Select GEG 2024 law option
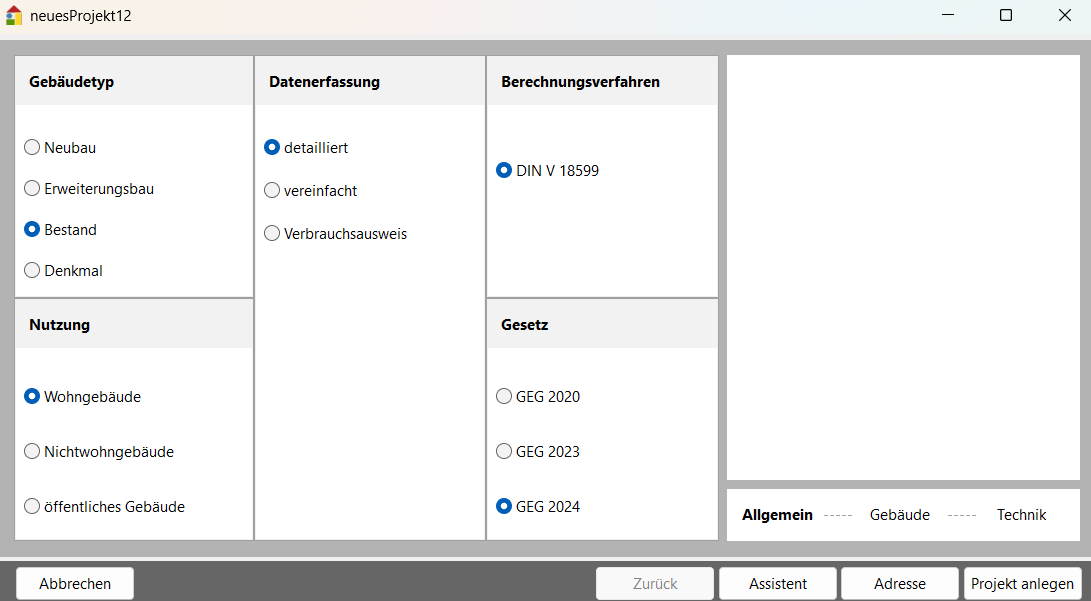The height and width of the screenshot is (601, 1091). click(504, 507)
